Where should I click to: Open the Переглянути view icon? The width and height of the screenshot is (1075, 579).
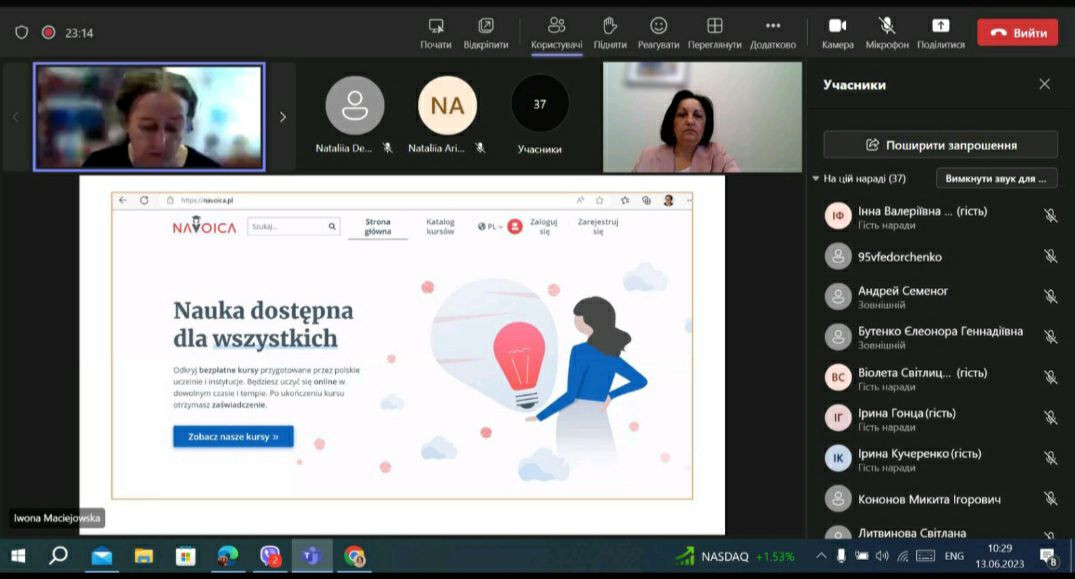[714, 27]
